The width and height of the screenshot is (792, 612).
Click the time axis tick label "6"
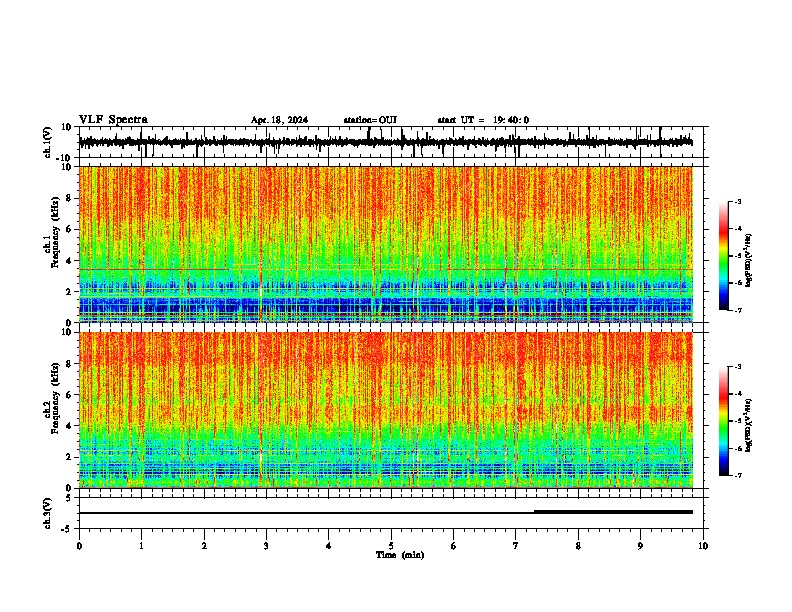pyautogui.click(x=454, y=546)
